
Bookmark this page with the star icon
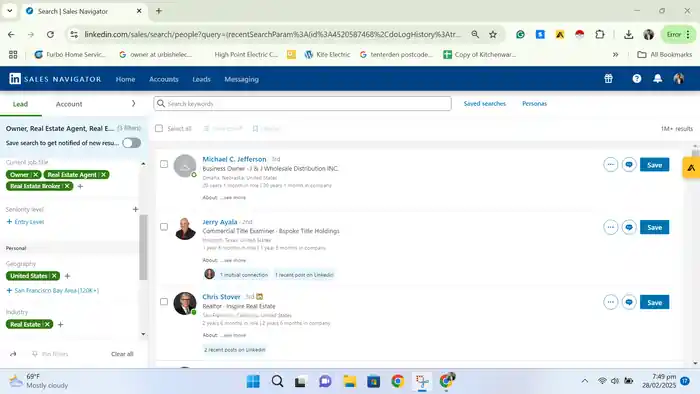493,34
